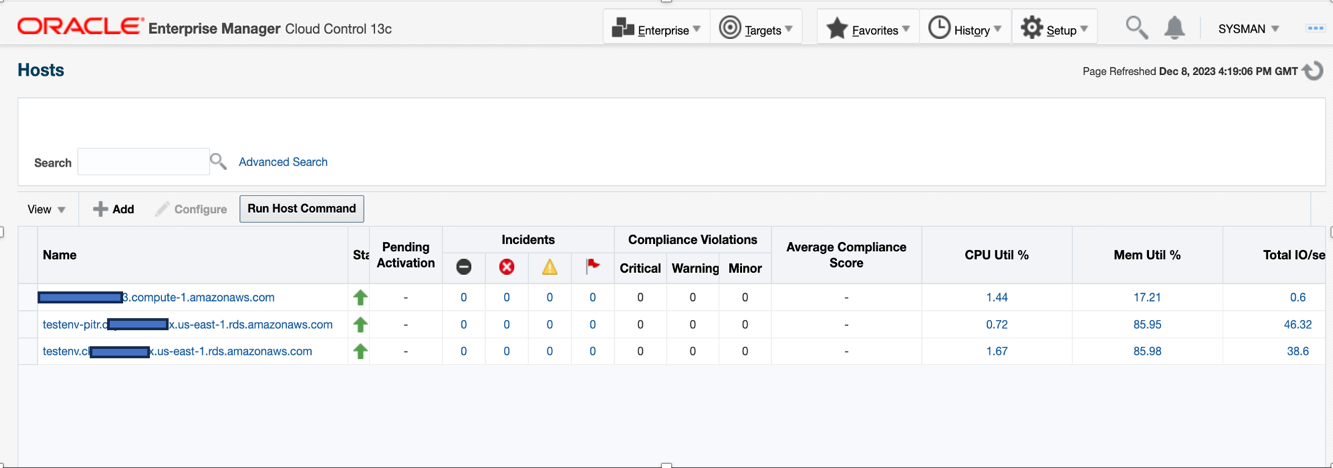Image resolution: width=1333 pixels, height=468 pixels.
Task: Sort by CPU Util % column header
Action: (x=997, y=255)
